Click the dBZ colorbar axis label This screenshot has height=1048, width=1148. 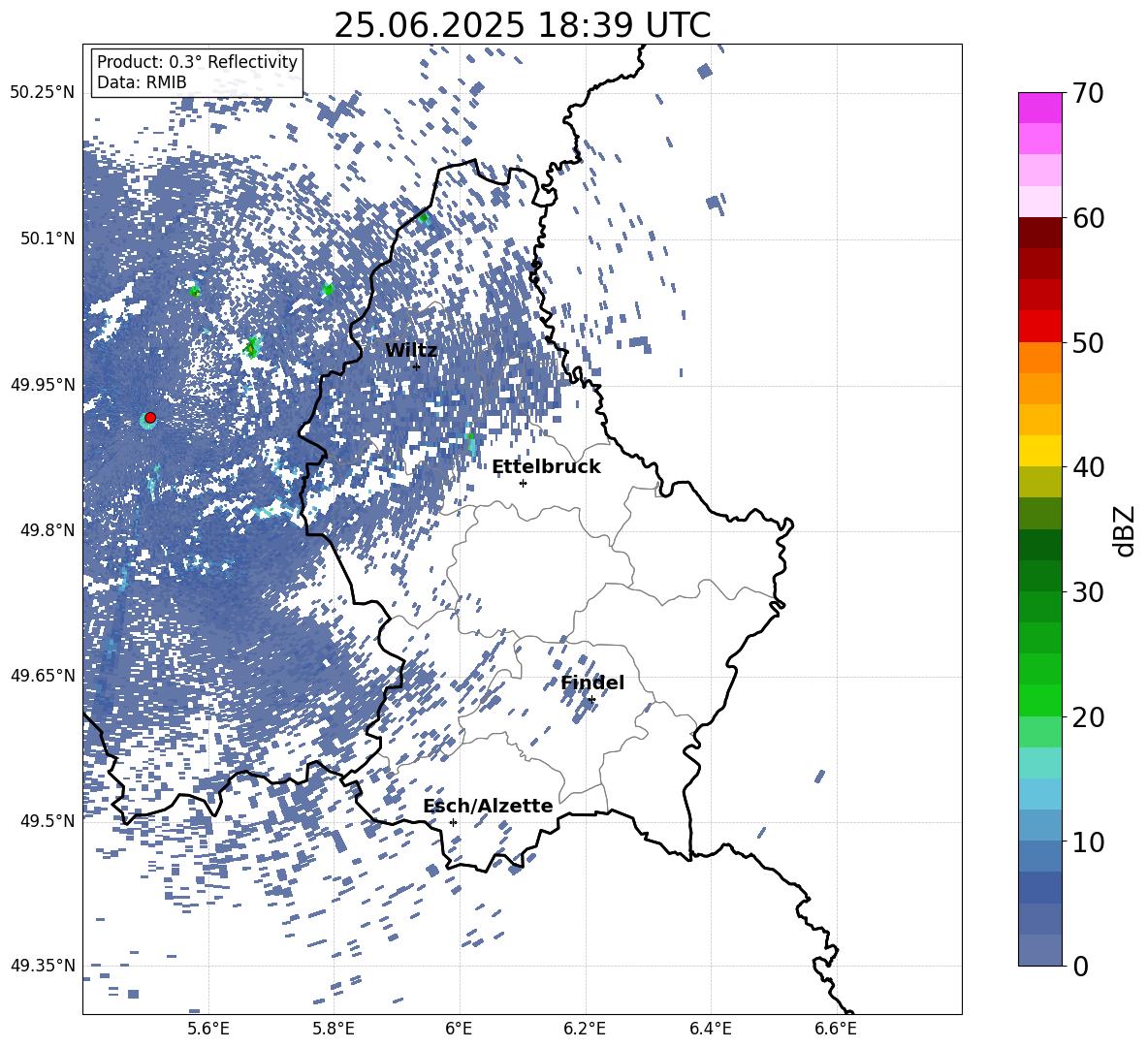click(1126, 530)
